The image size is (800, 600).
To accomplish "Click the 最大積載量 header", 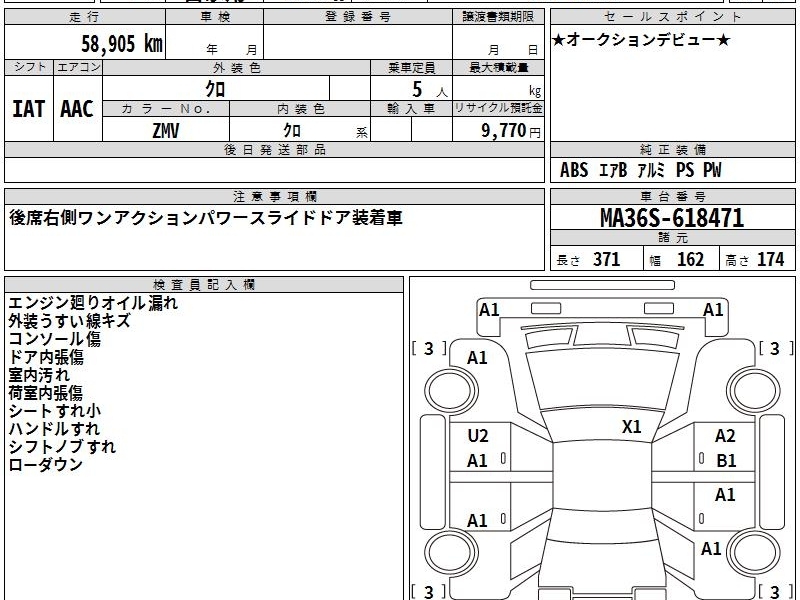I will pyautogui.click(x=498, y=67).
